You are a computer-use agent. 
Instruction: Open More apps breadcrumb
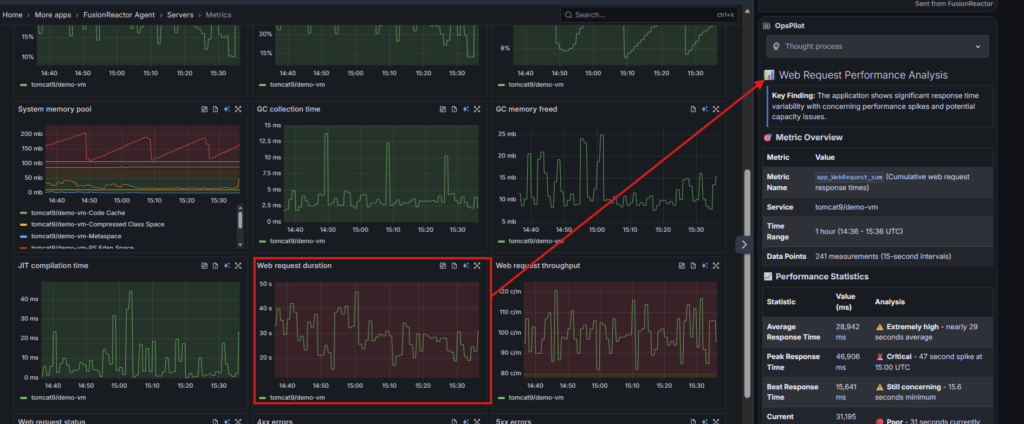(x=53, y=14)
